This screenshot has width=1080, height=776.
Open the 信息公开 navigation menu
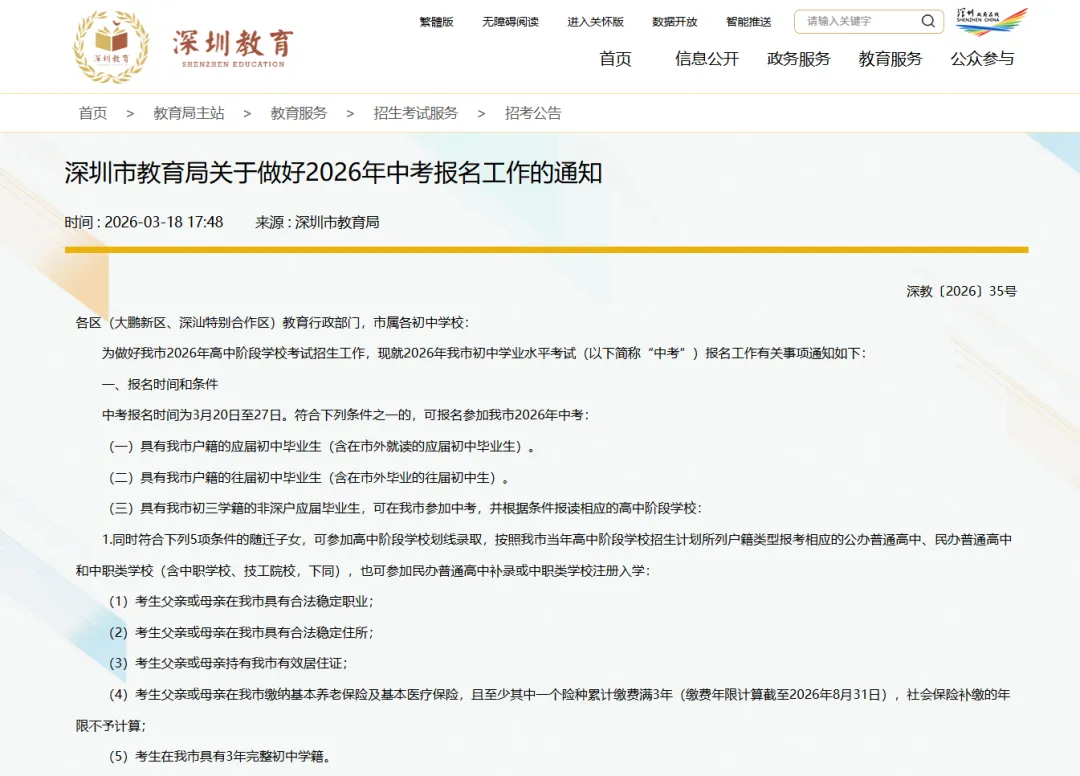(x=707, y=59)
